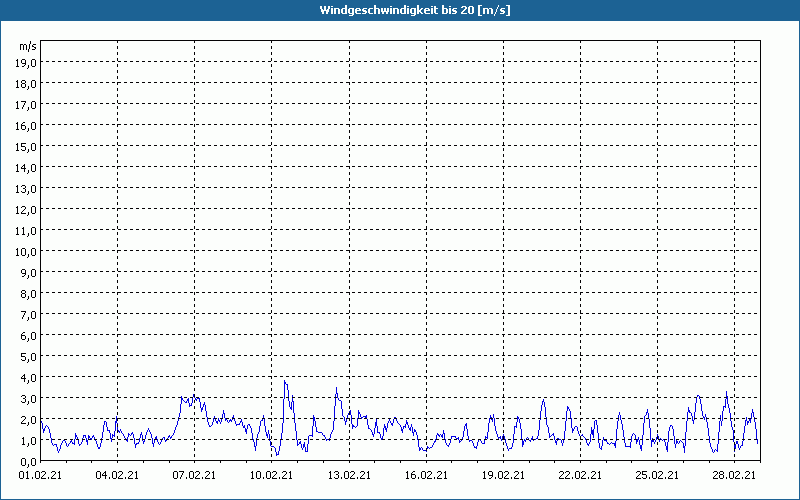The height and width of the screenshot is (500, 800).
Task: Select the 14,0 y-axis value
Action: [x=27, y=168]
